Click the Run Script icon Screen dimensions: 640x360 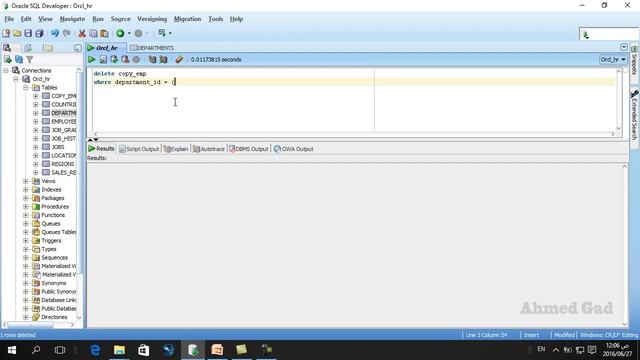point(103,60)
